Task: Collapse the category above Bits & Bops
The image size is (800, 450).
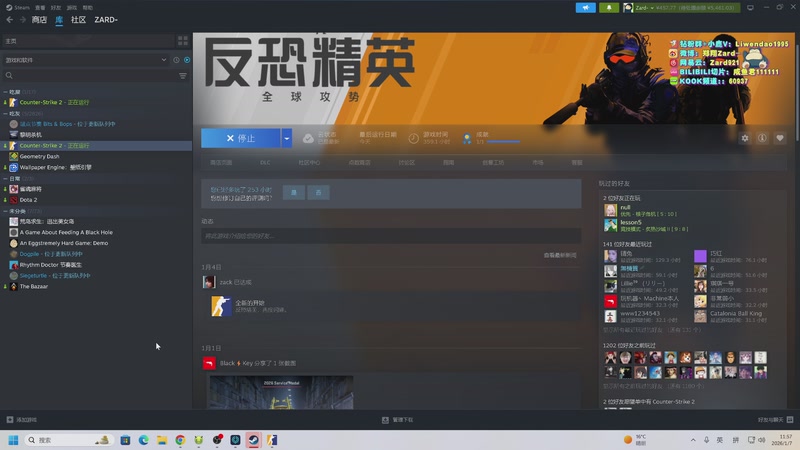Action: click(x=5, y=113)
